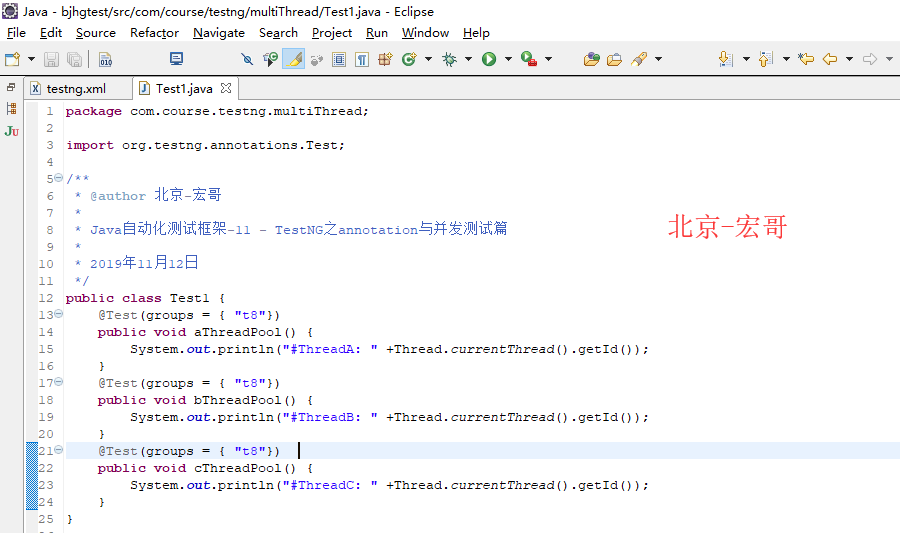Click the Restore view icon in left sidebar
900x533 pixels.
(x=11, y=87)
